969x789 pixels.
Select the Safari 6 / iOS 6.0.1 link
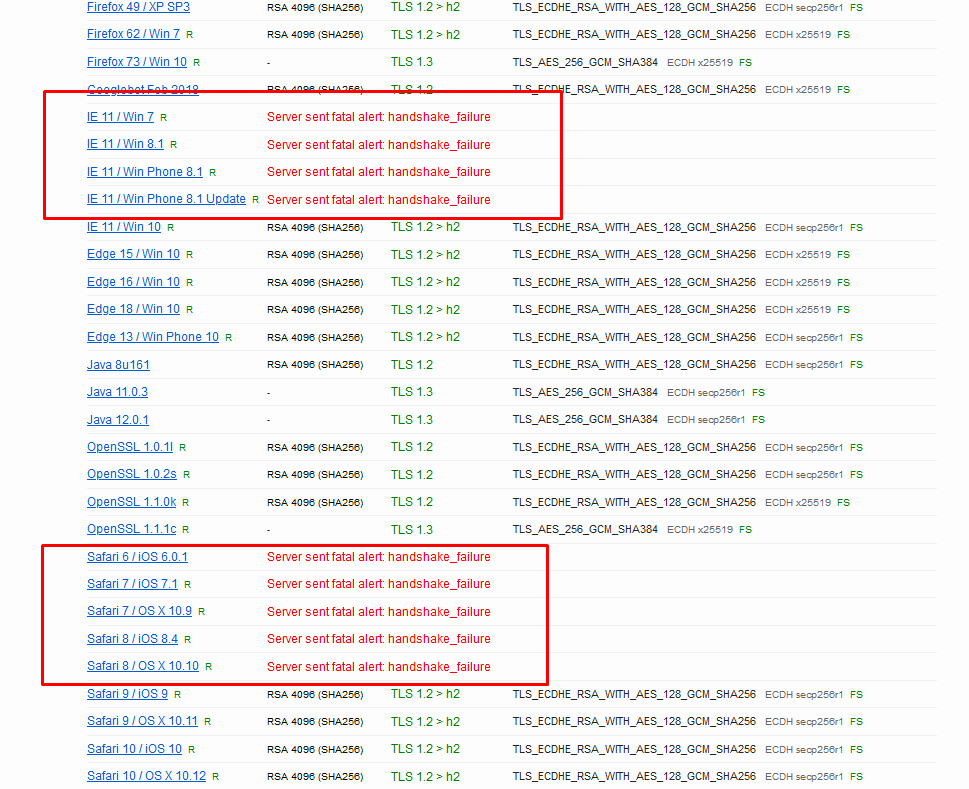click(x=137, y=557)
